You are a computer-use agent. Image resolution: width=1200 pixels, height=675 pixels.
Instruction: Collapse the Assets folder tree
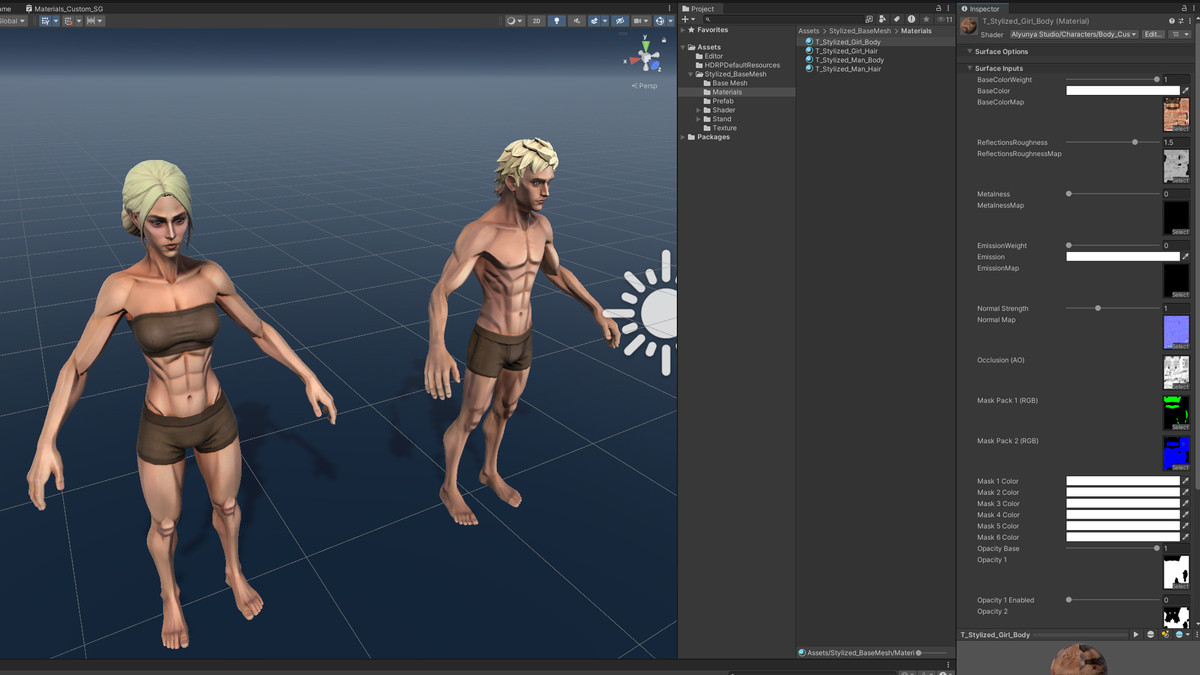(683, 47)
